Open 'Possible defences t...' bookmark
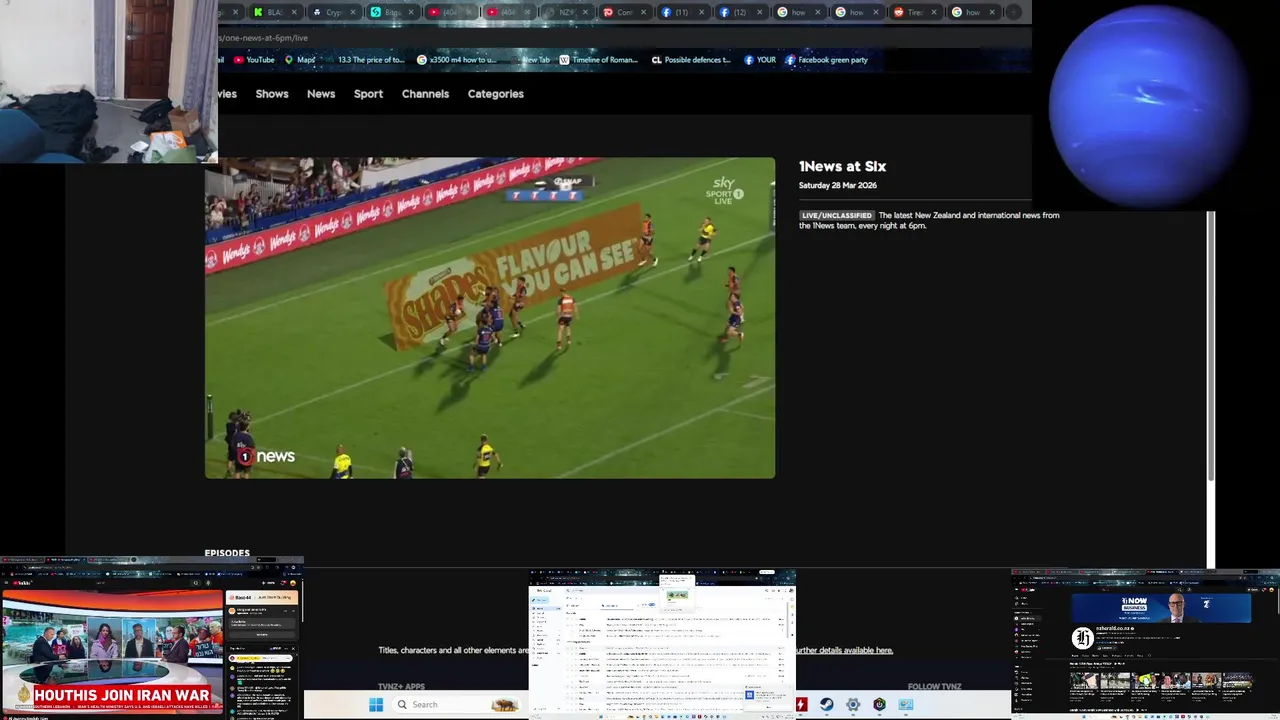The image size is (1280, 720). point(691,60)
